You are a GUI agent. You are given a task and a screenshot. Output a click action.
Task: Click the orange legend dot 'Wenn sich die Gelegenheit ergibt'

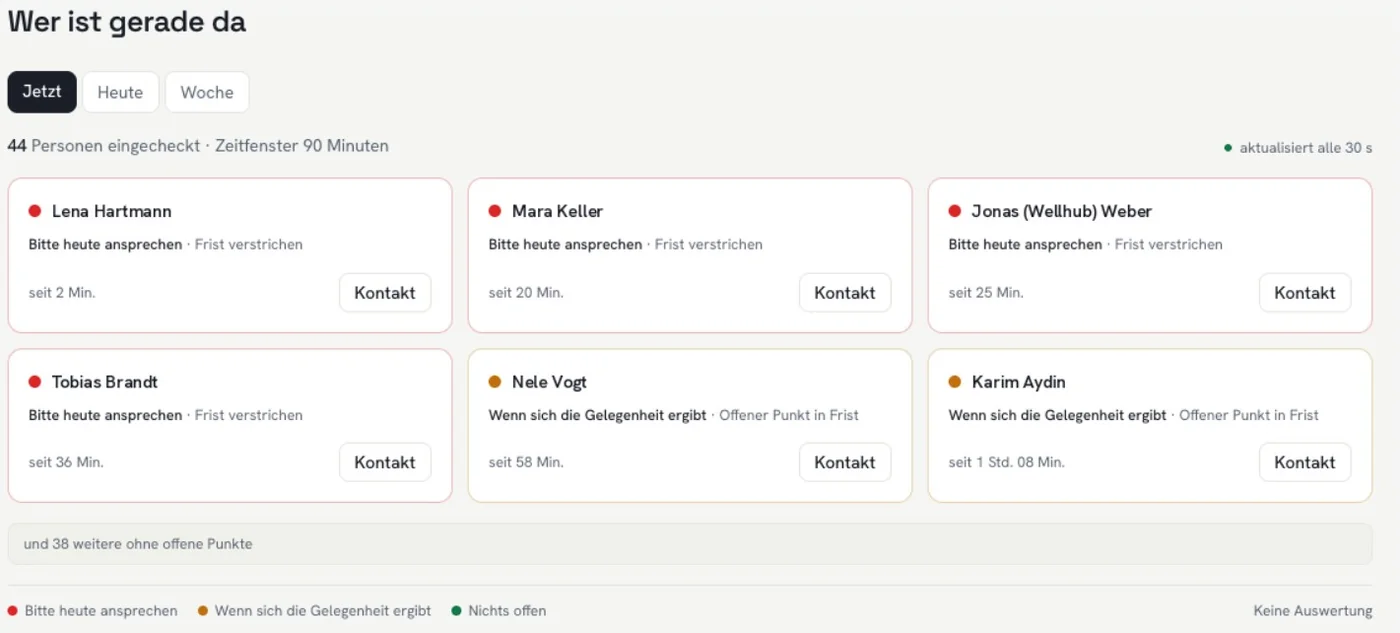(203, 611)
